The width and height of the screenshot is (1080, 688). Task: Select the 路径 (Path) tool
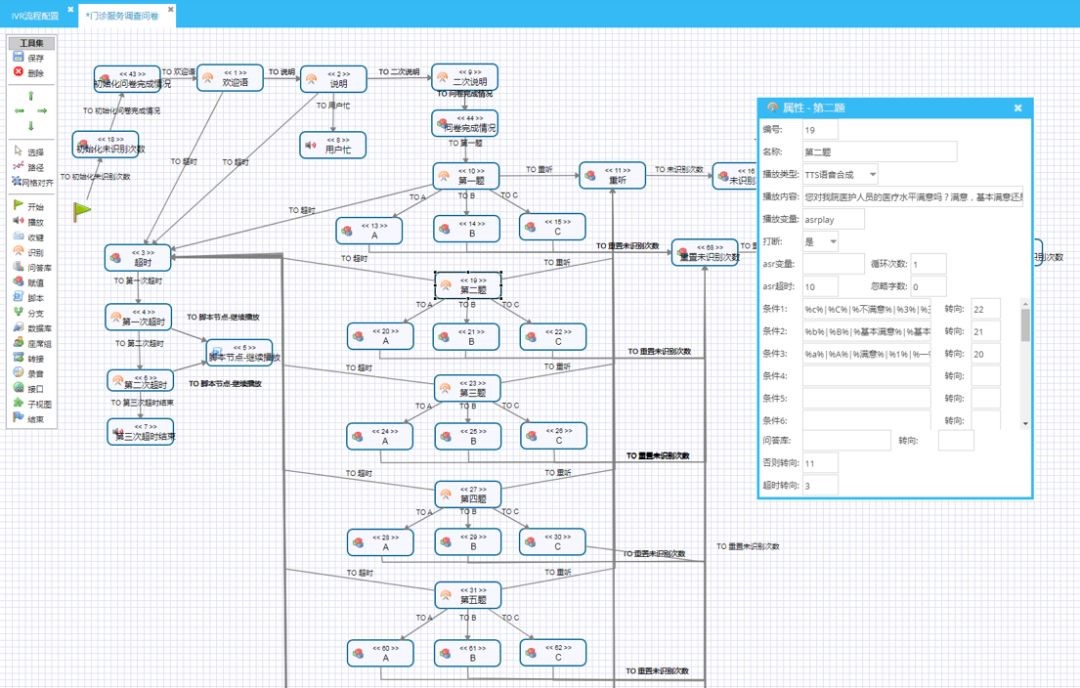(18, 166)
